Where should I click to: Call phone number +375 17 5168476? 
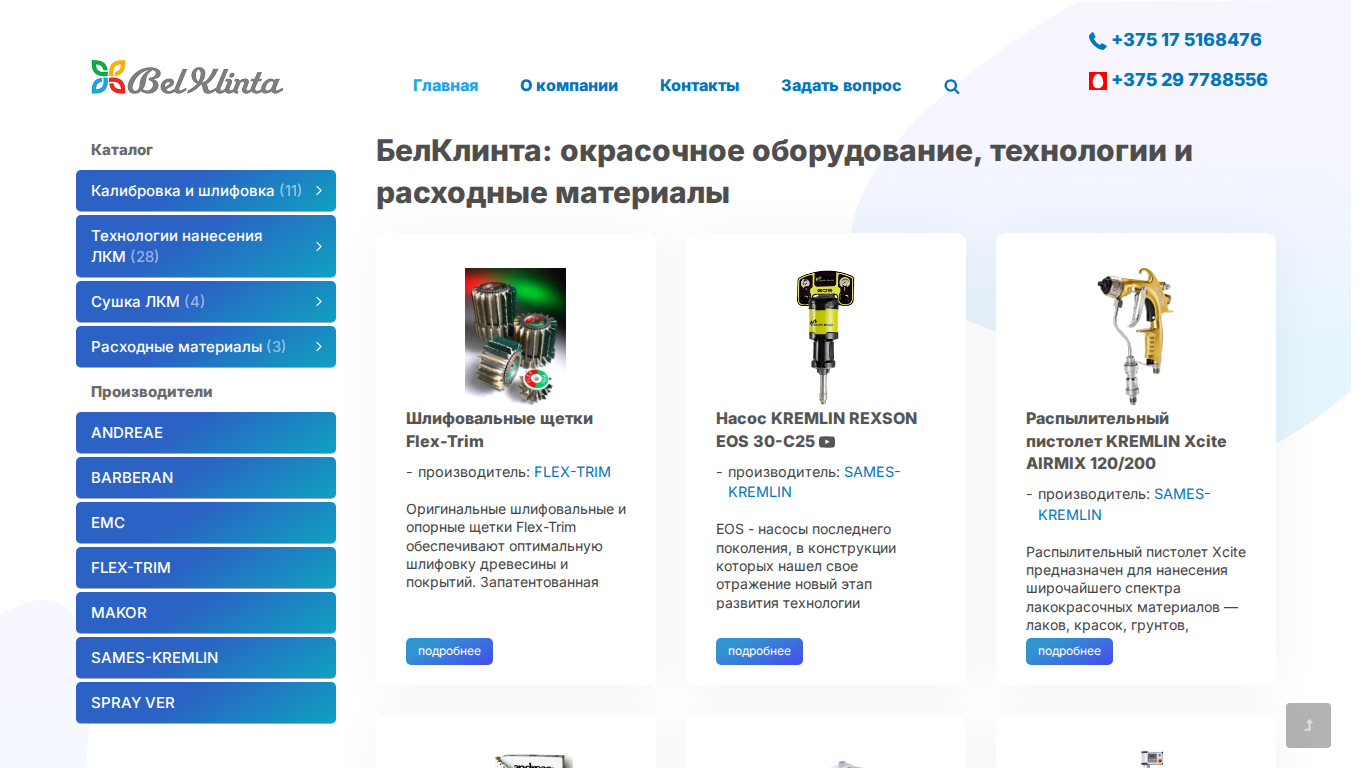click(1186, 40)
